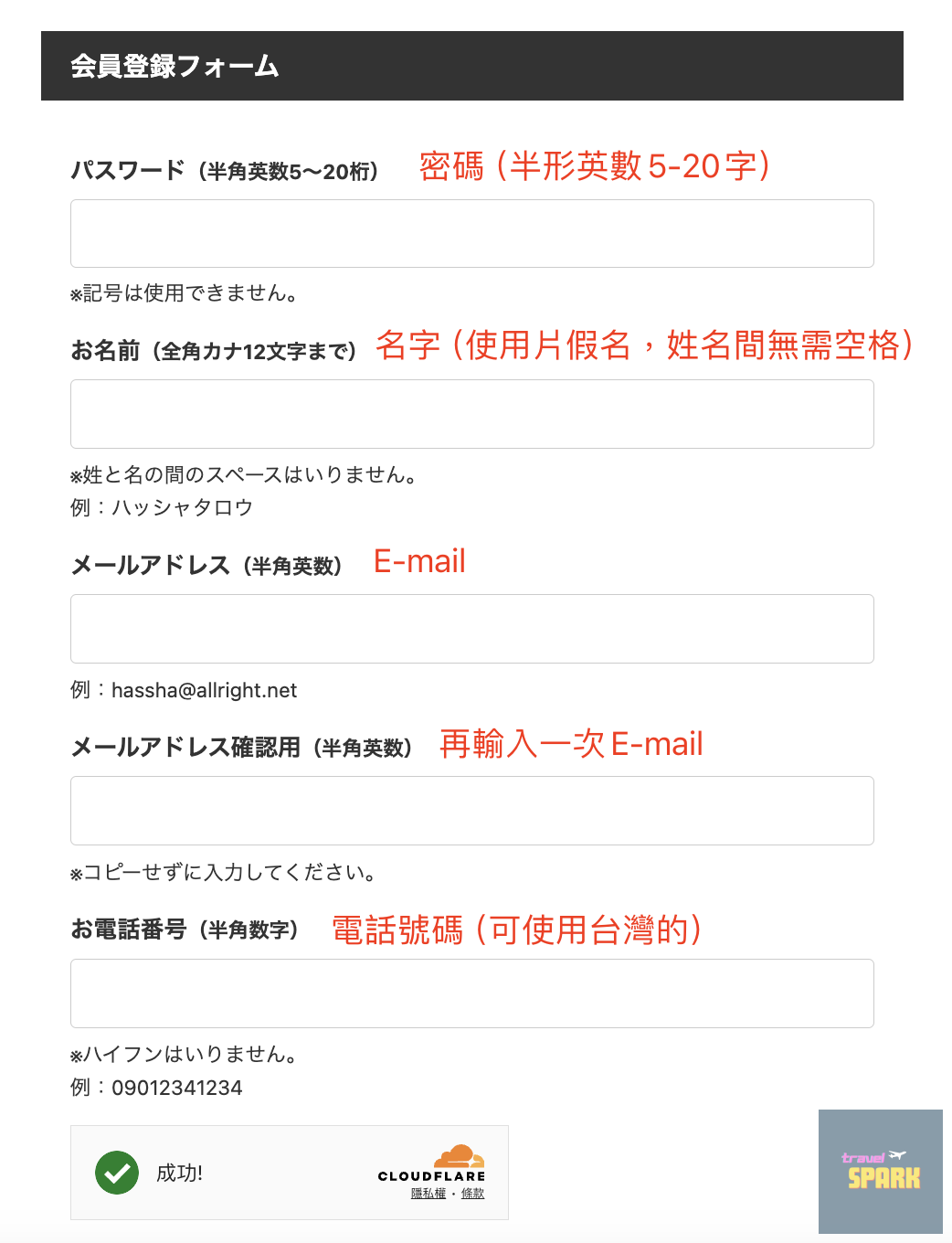This screenshot has width=952, height=1243.
Task: Click the 成功! verification text
Action: coord(179,1174)
